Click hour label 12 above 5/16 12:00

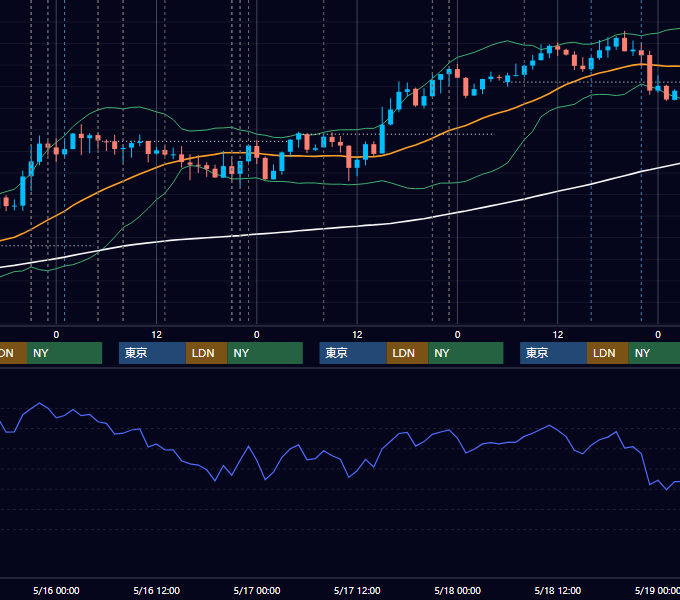click(x=157, y=335)
